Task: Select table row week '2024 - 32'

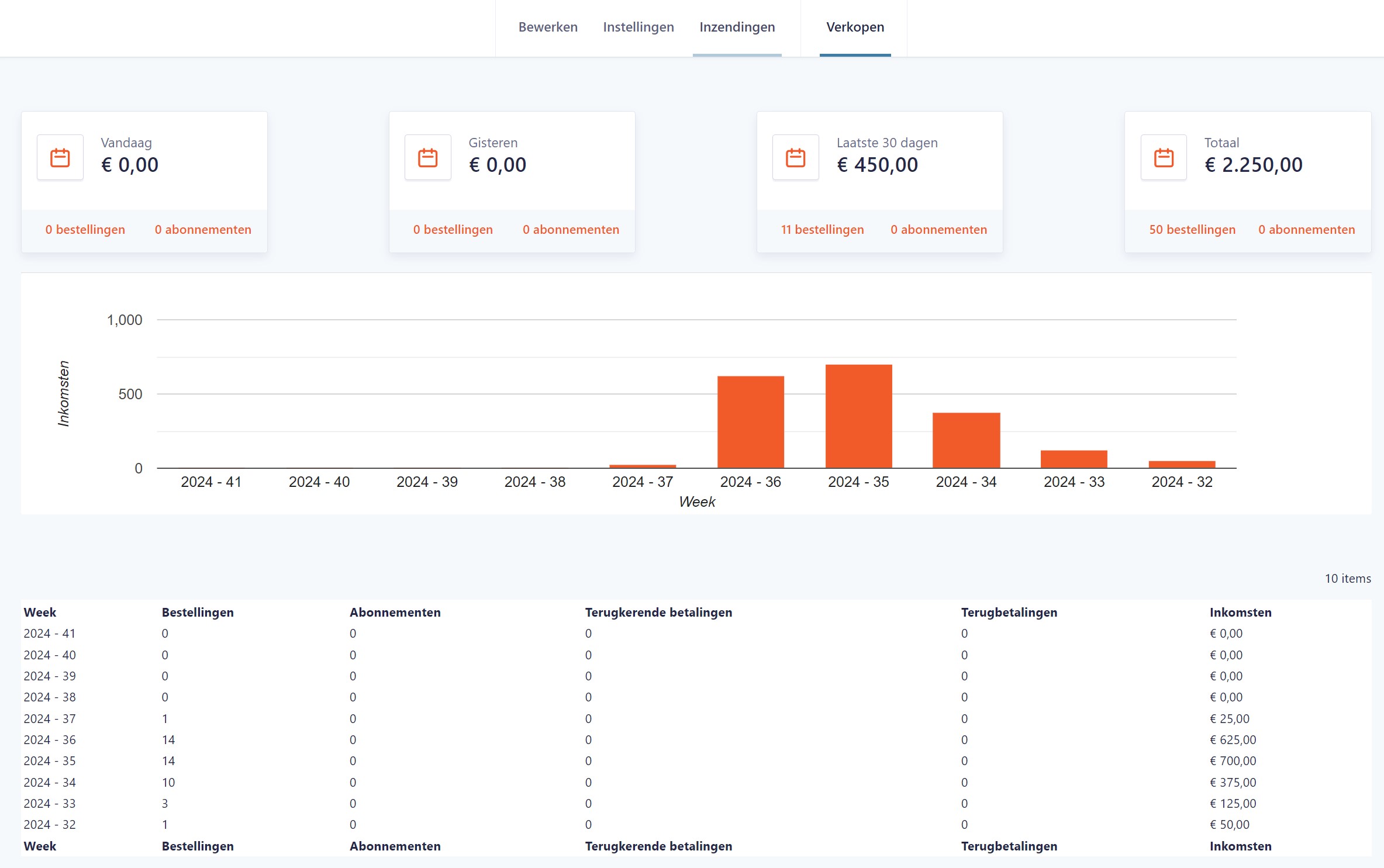Action: point(696,825)
